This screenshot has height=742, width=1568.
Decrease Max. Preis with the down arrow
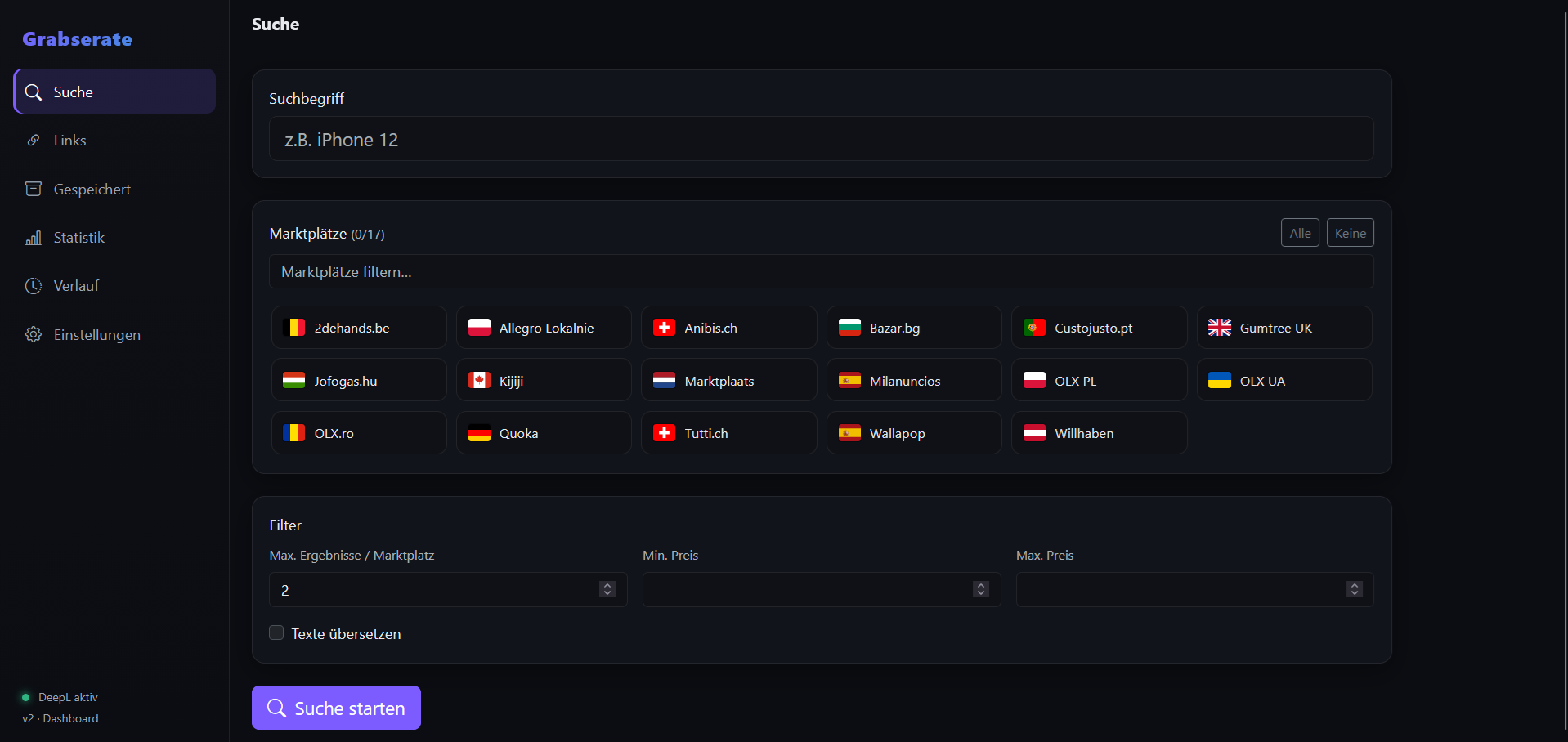click(1355, 593)
